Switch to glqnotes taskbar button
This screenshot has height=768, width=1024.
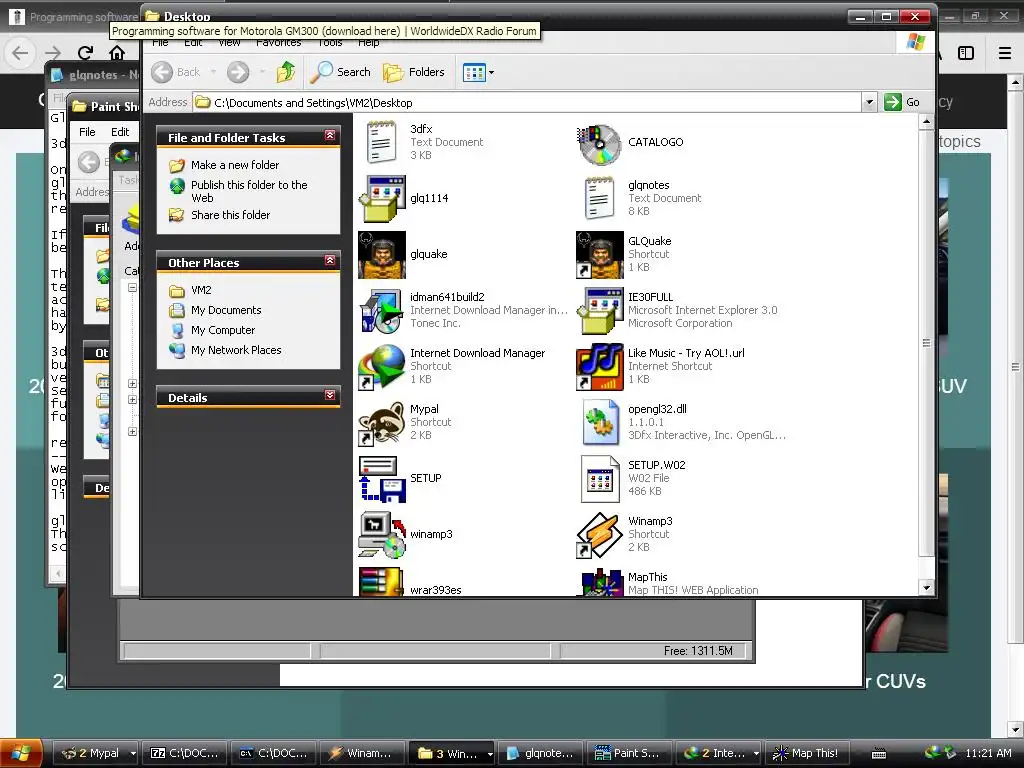[x=541, y=753]
